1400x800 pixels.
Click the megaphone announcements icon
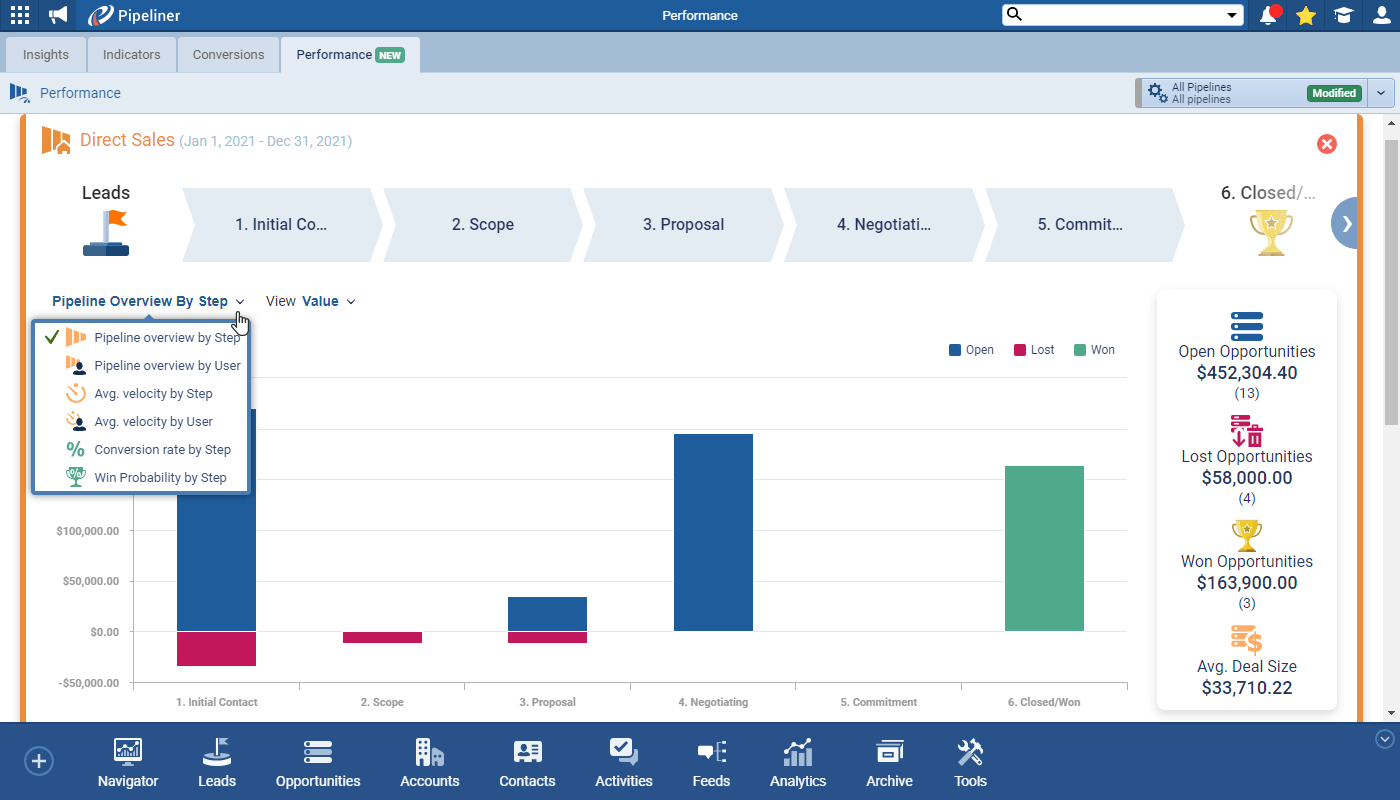click(58, 15)
